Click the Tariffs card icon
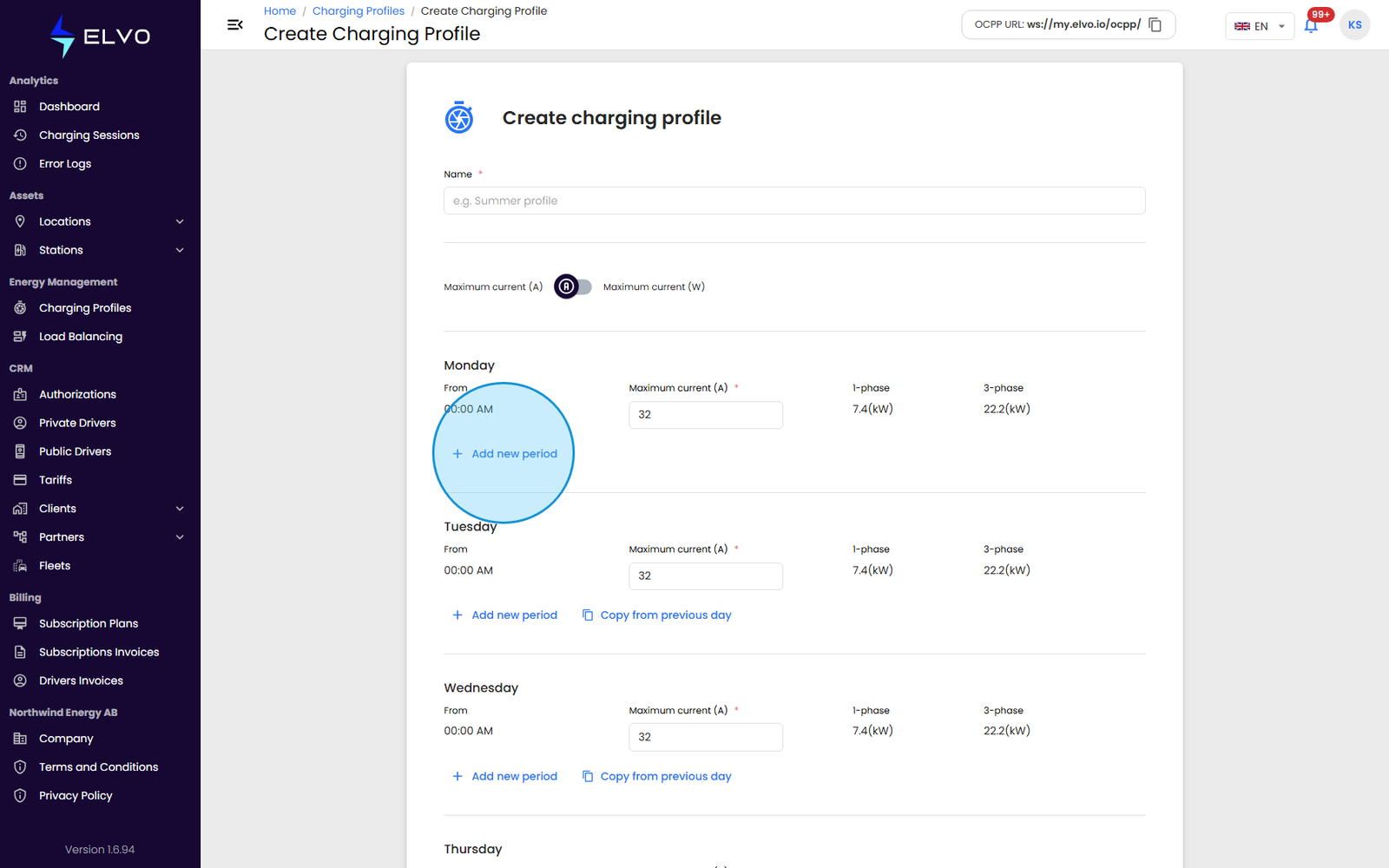This screenshot has height=868, width=1389. coord(20,480)
